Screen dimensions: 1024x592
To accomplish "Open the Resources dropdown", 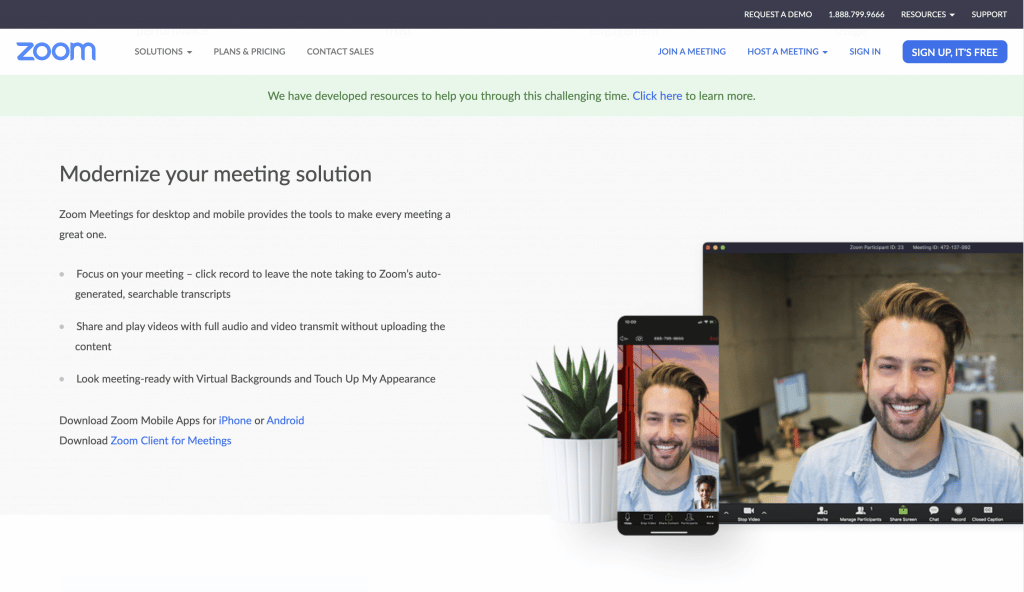I will pyautogui.click(x=927, y=14).
